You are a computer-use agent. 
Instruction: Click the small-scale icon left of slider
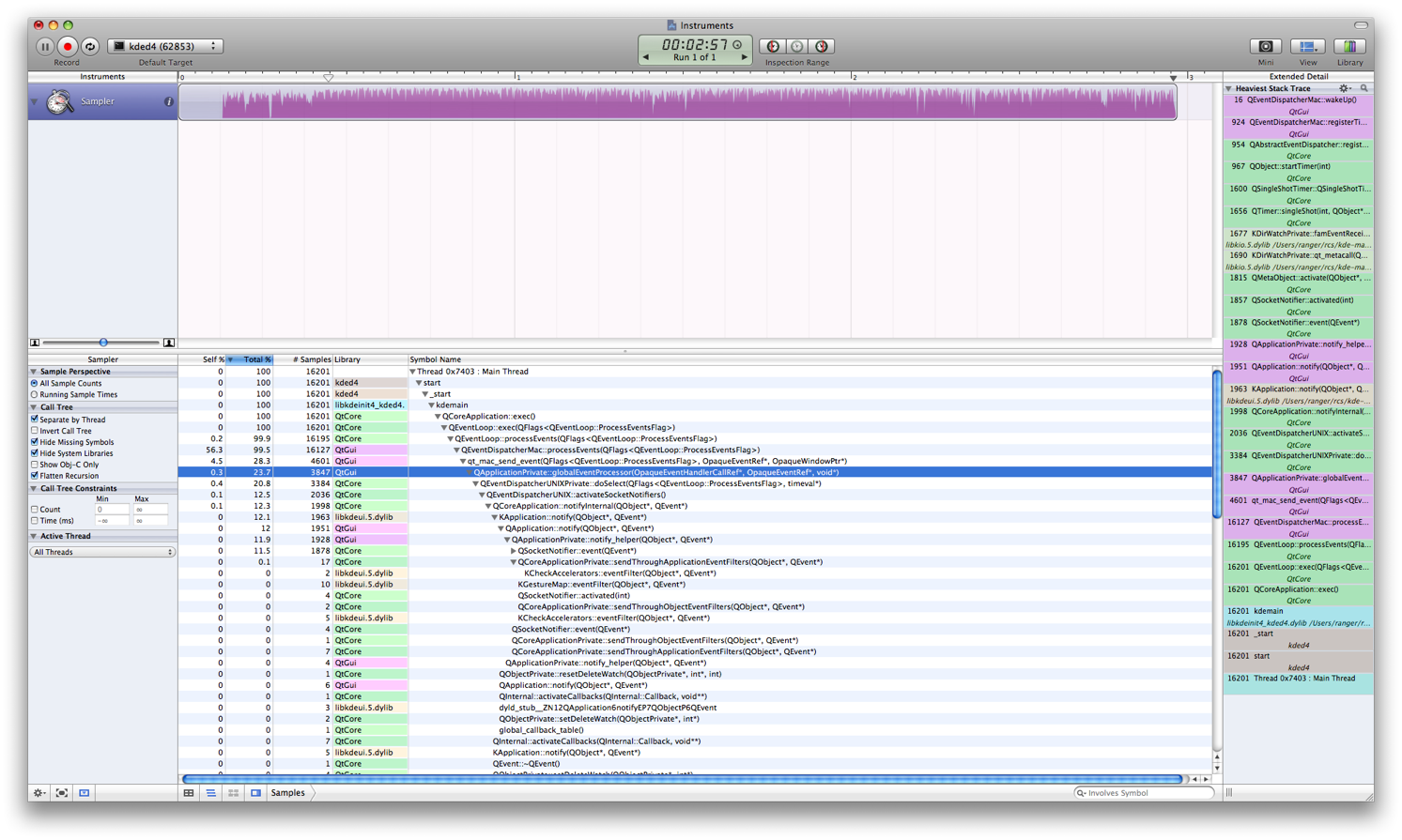point(35,343)
